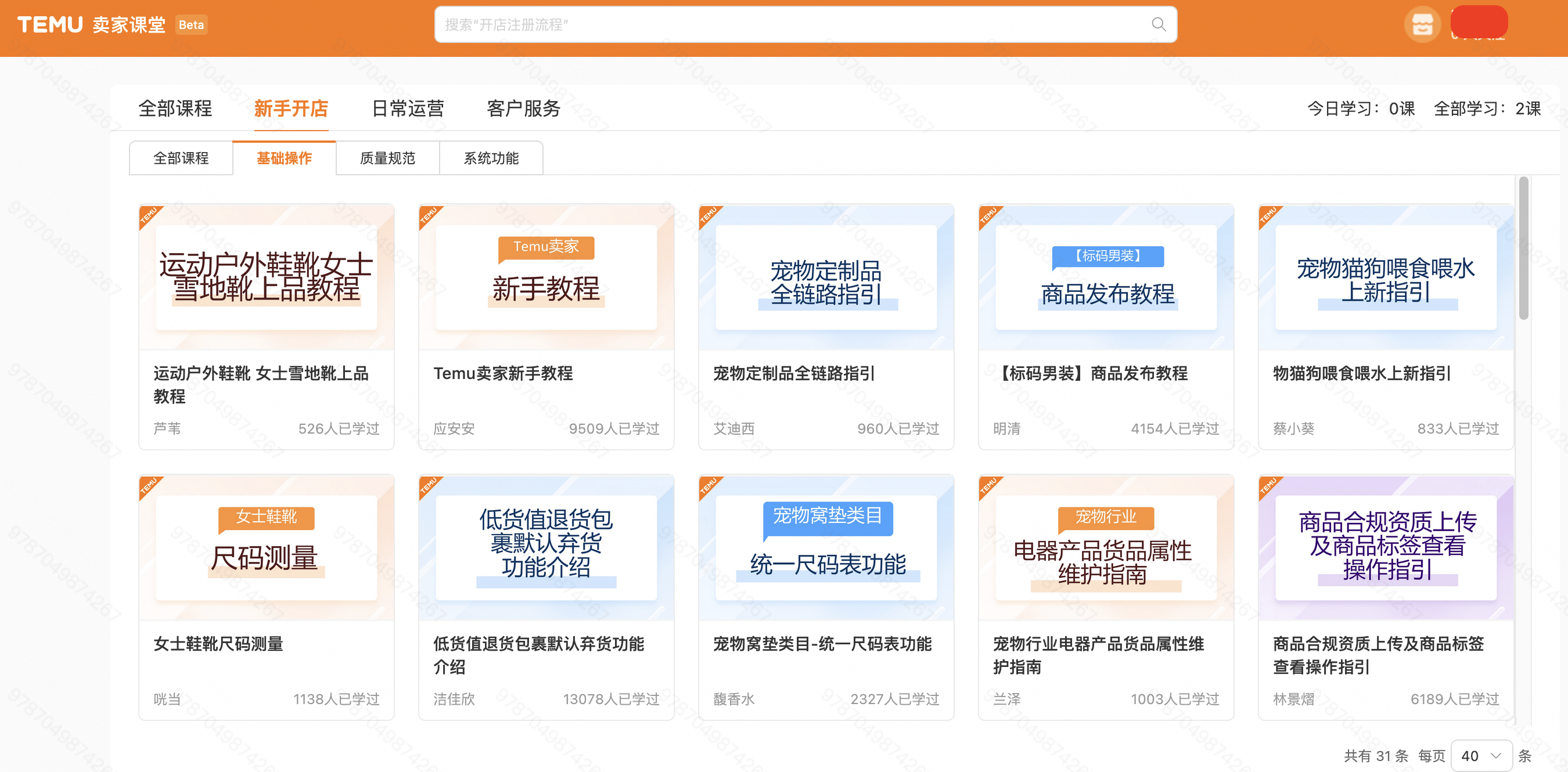
Task: Click title 宠物行业电器产品货品属性维护指南
Action: (x=1099, y=655)
